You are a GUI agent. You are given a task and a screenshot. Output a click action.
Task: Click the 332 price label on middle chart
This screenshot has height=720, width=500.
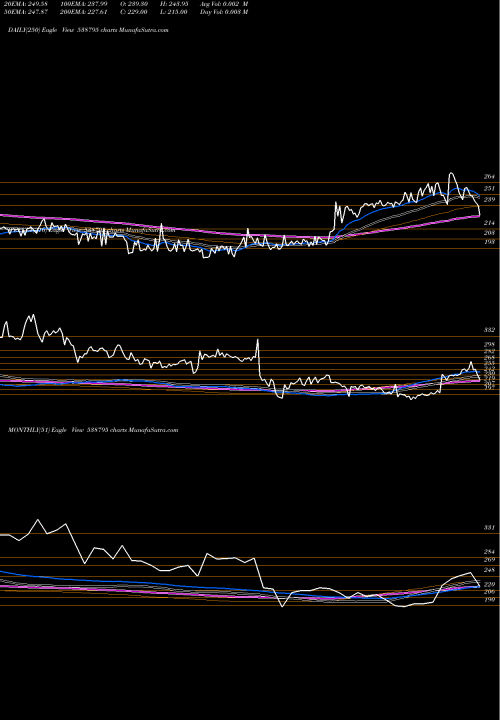click(489, 330)
